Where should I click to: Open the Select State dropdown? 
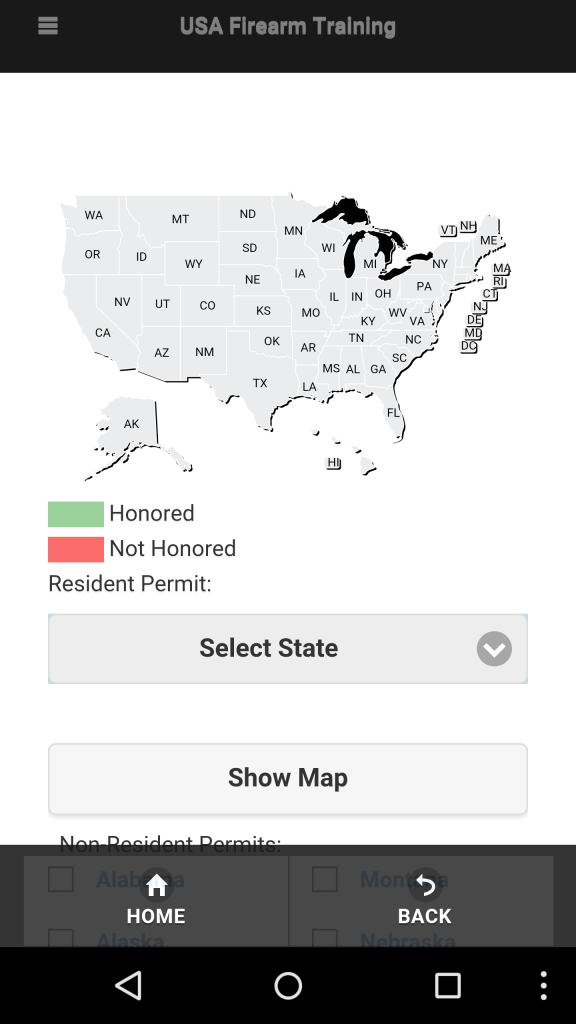(268, 648)
